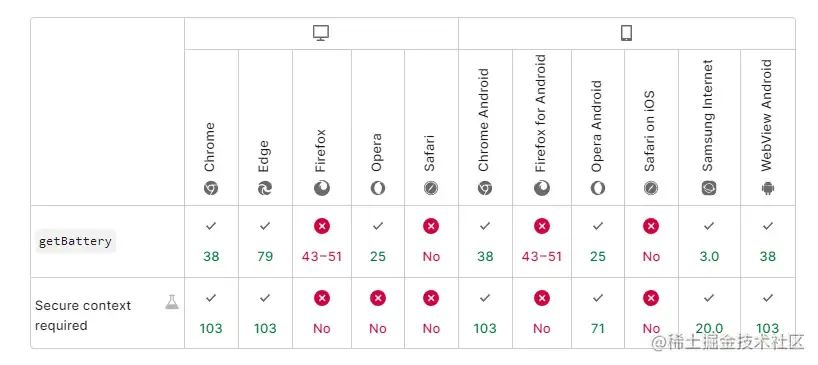Click the mobile device icon header
This screenshot has height=365, width=818.
tap(627, 33)
